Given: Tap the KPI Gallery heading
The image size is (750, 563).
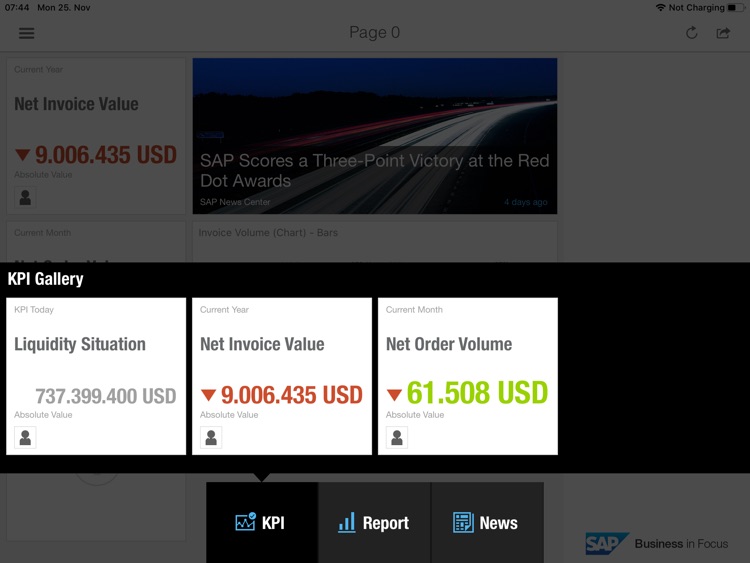Looking at the screenshot, I should (45, 279).
